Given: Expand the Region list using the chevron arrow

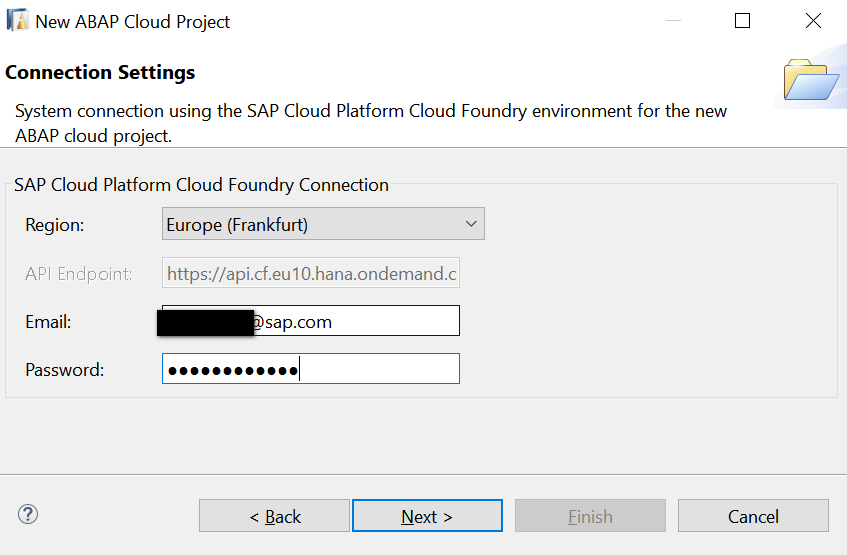Looking at the screenshot, I should (471, 225).
